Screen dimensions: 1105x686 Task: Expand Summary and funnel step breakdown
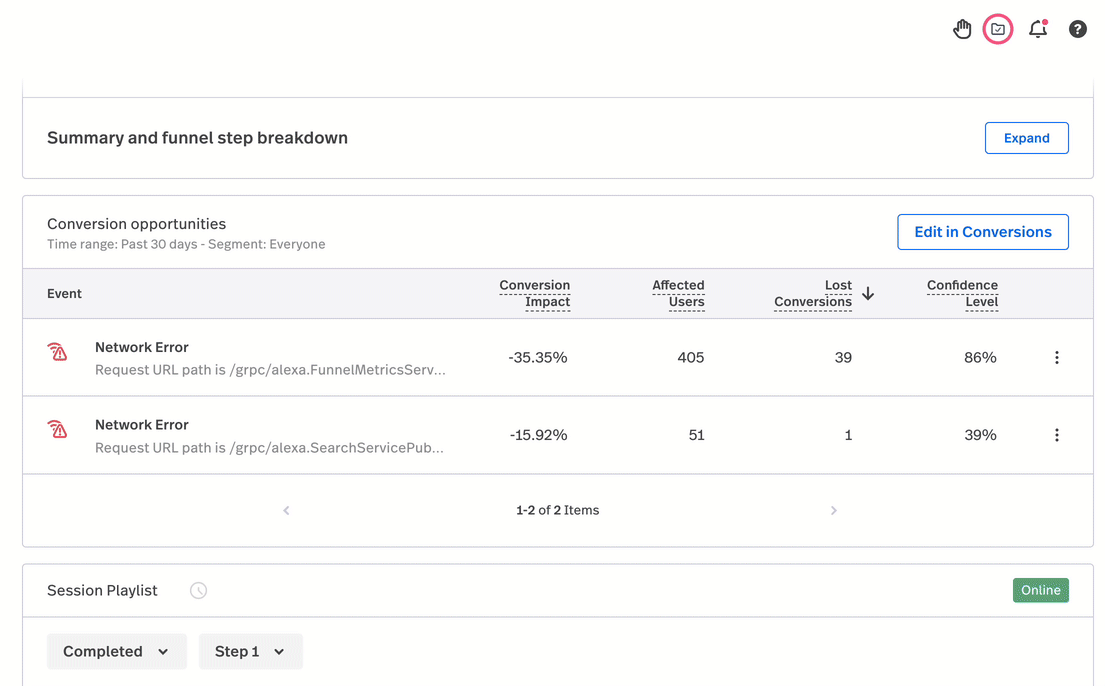[1026, 138]
